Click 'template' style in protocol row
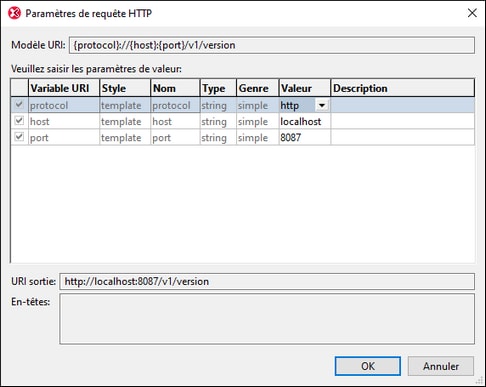Image resolution: width=486 pixels, height=387 pixels. pos(125,105)
